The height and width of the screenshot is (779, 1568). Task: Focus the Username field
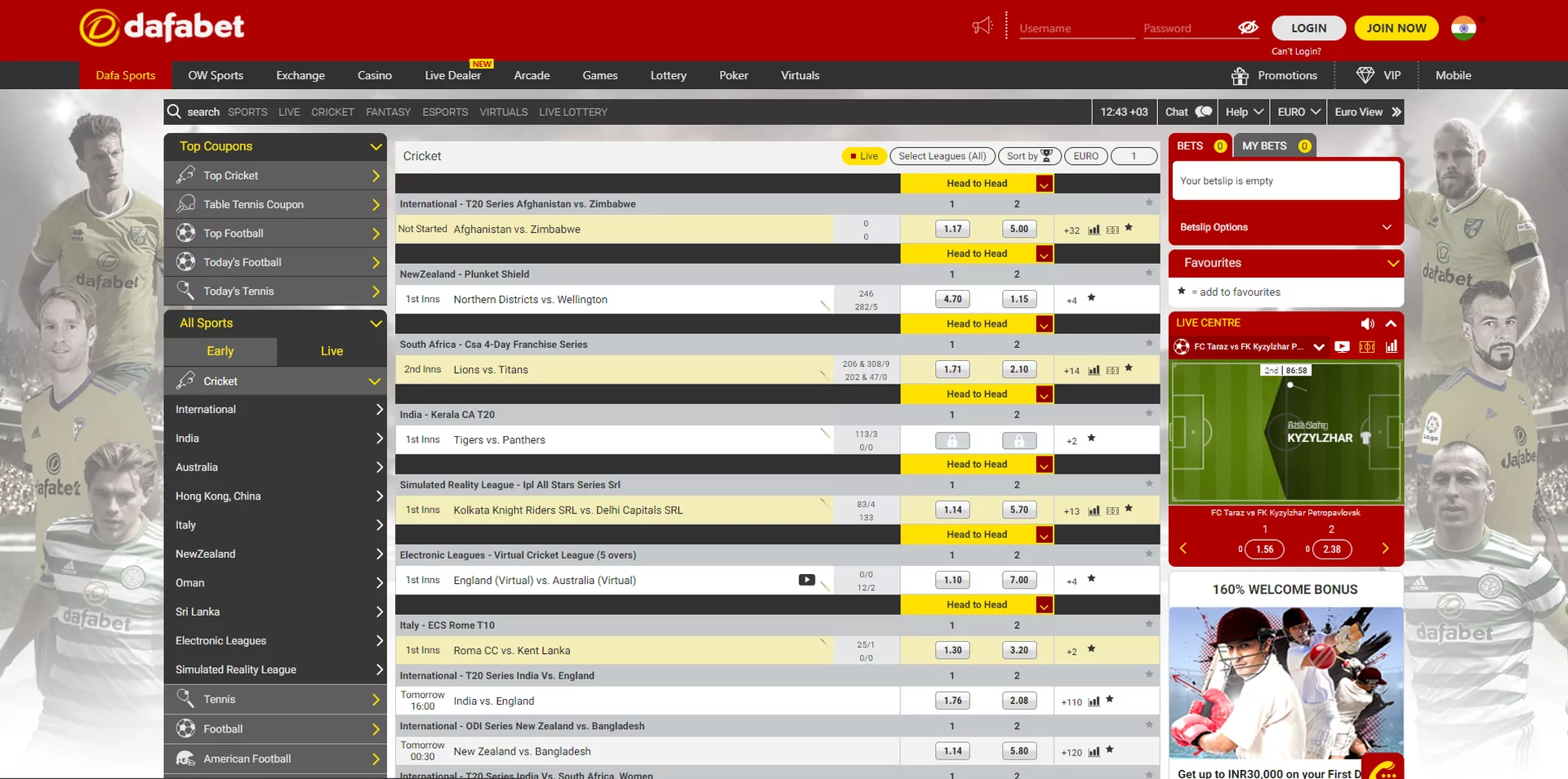pos(1077,28)
